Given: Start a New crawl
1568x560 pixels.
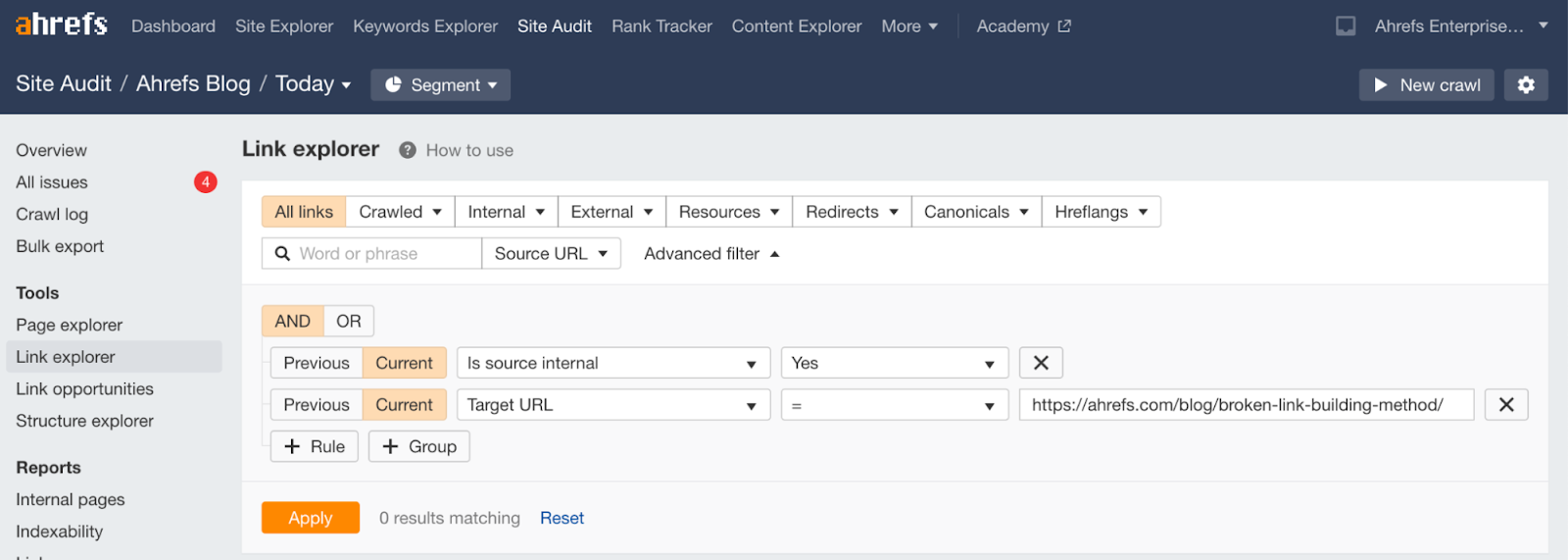Looking at the screenshot, I should click(1426, 85).
